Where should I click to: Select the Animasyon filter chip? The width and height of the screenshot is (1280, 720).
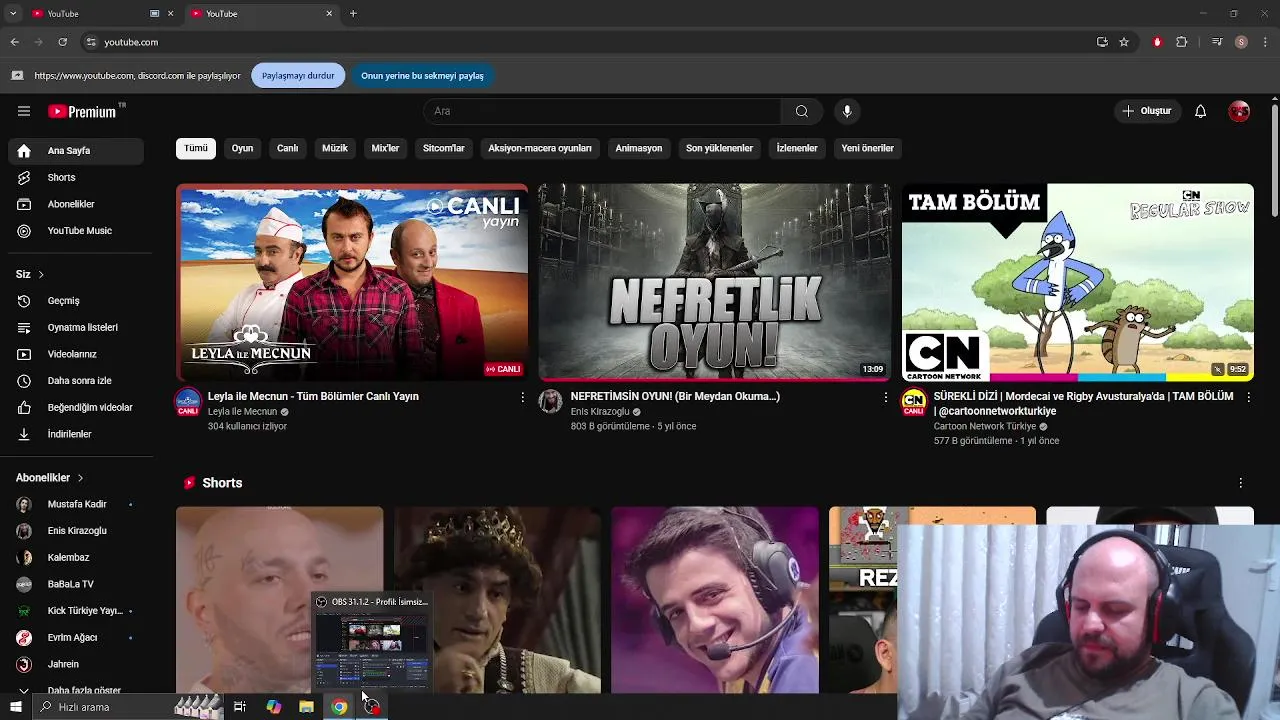[x=639, y=148]
